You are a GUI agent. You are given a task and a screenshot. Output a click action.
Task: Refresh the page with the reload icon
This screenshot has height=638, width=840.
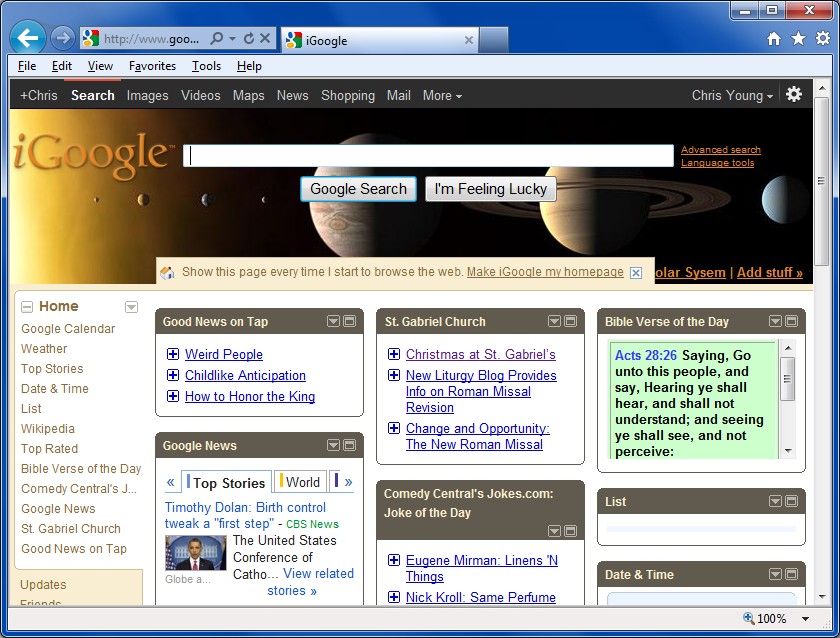(x=249, y=38)
